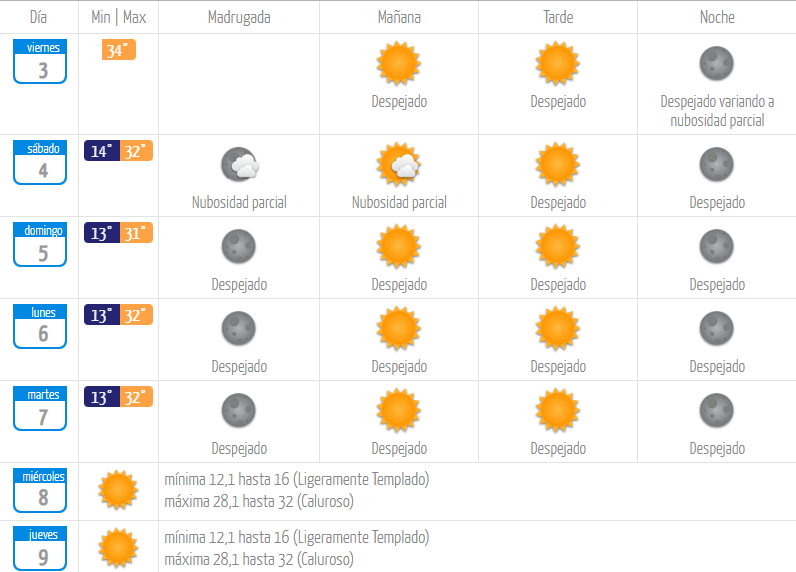Viewport: 796px width, 572px height.
Task: Click the Madrugada column header
Action: point(239,17)
